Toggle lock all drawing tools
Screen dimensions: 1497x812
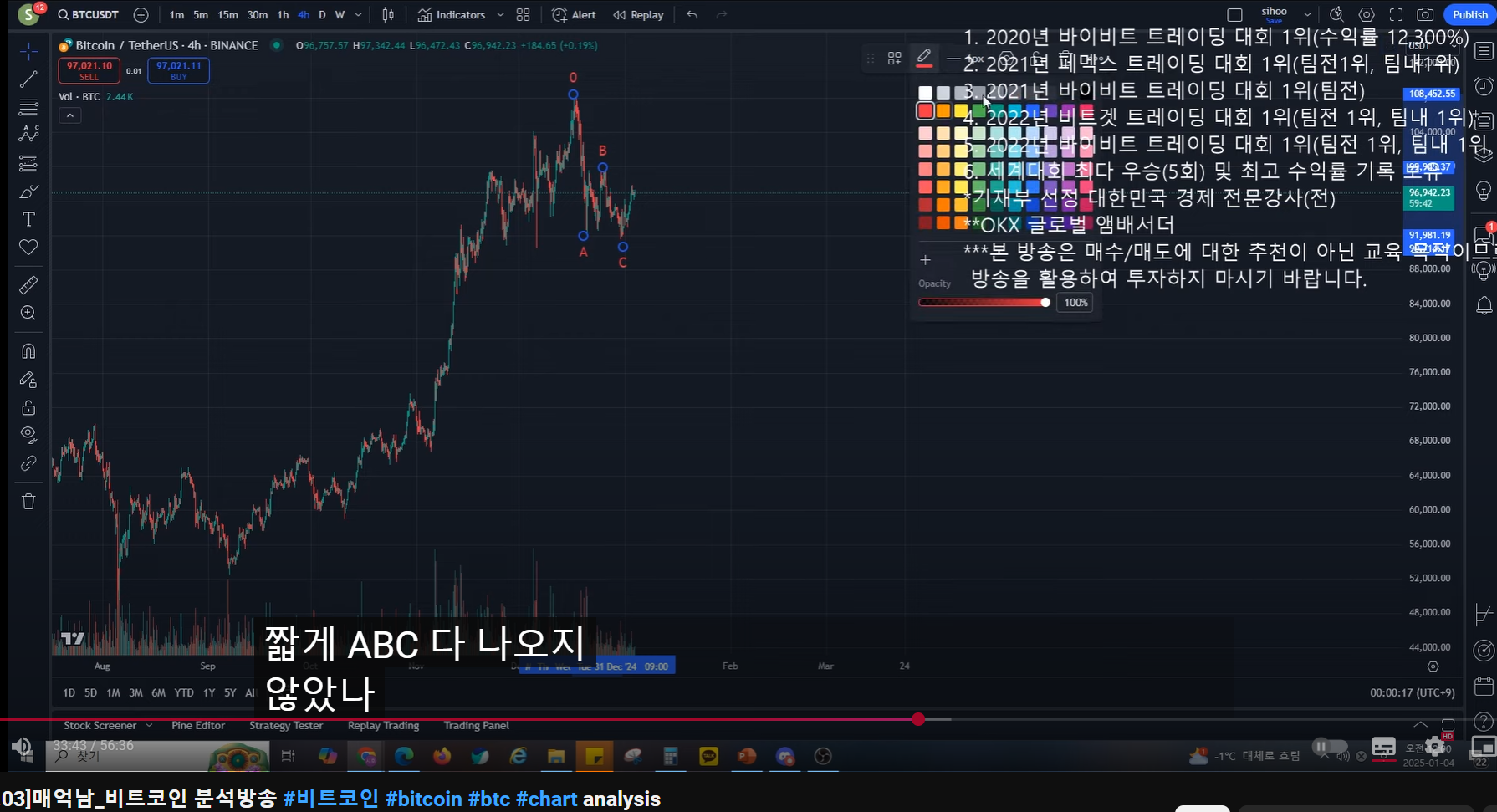(28, 407)
